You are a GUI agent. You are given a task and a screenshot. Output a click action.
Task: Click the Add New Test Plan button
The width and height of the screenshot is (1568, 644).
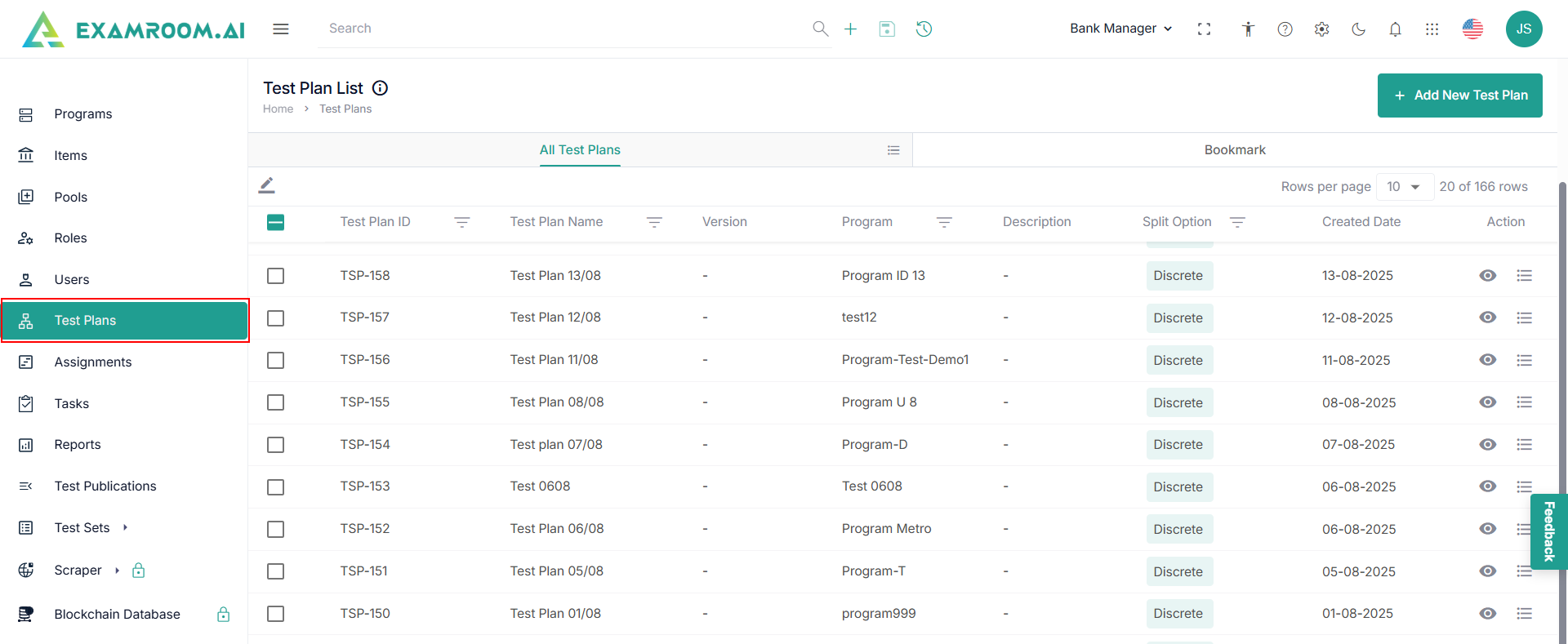click(x=1459, y=95)
